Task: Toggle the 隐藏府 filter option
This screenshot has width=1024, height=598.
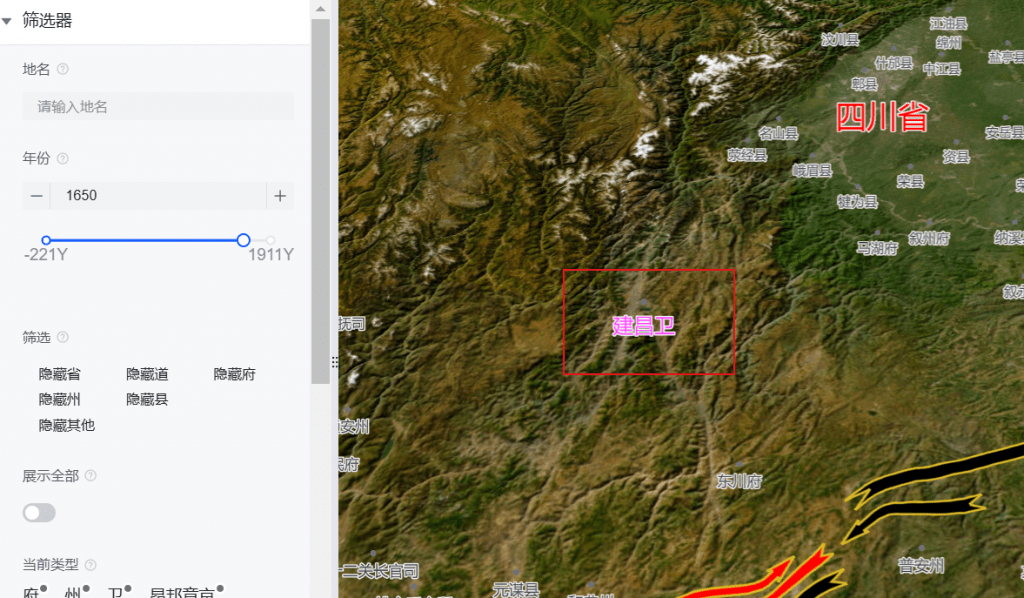Action: [x=234, y=374]
